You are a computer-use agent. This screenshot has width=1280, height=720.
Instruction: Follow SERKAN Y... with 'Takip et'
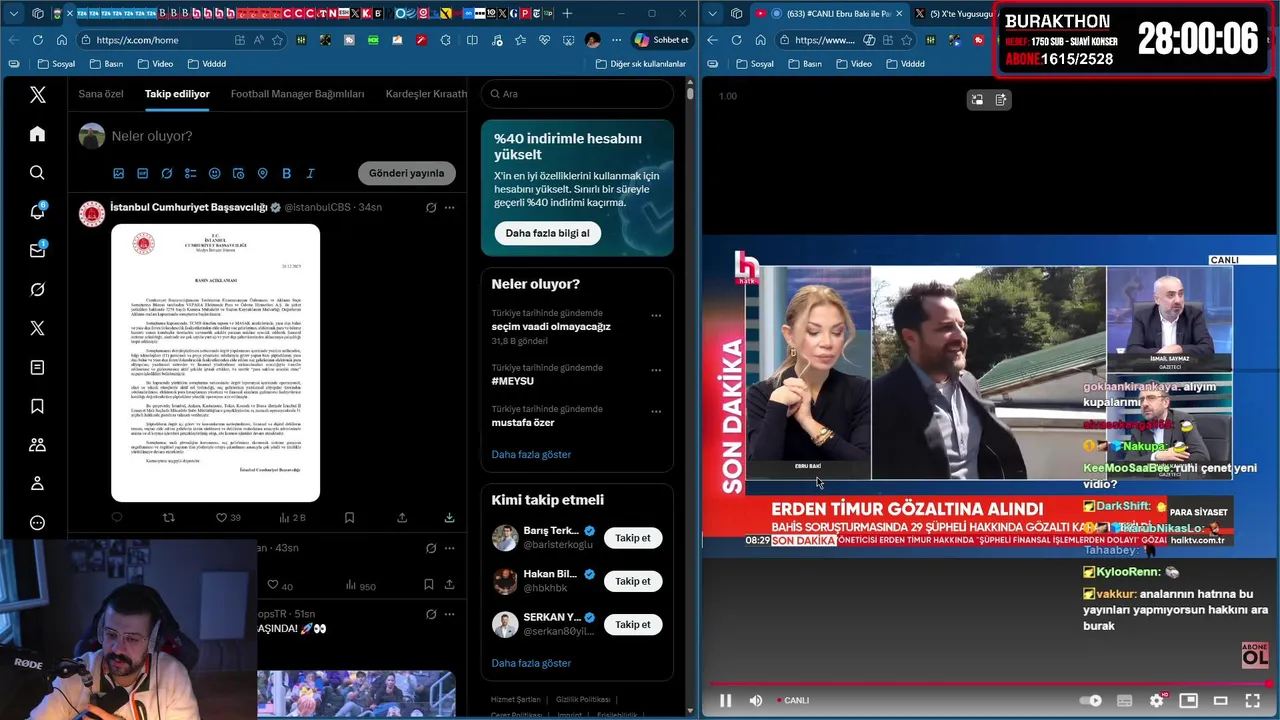632,624
